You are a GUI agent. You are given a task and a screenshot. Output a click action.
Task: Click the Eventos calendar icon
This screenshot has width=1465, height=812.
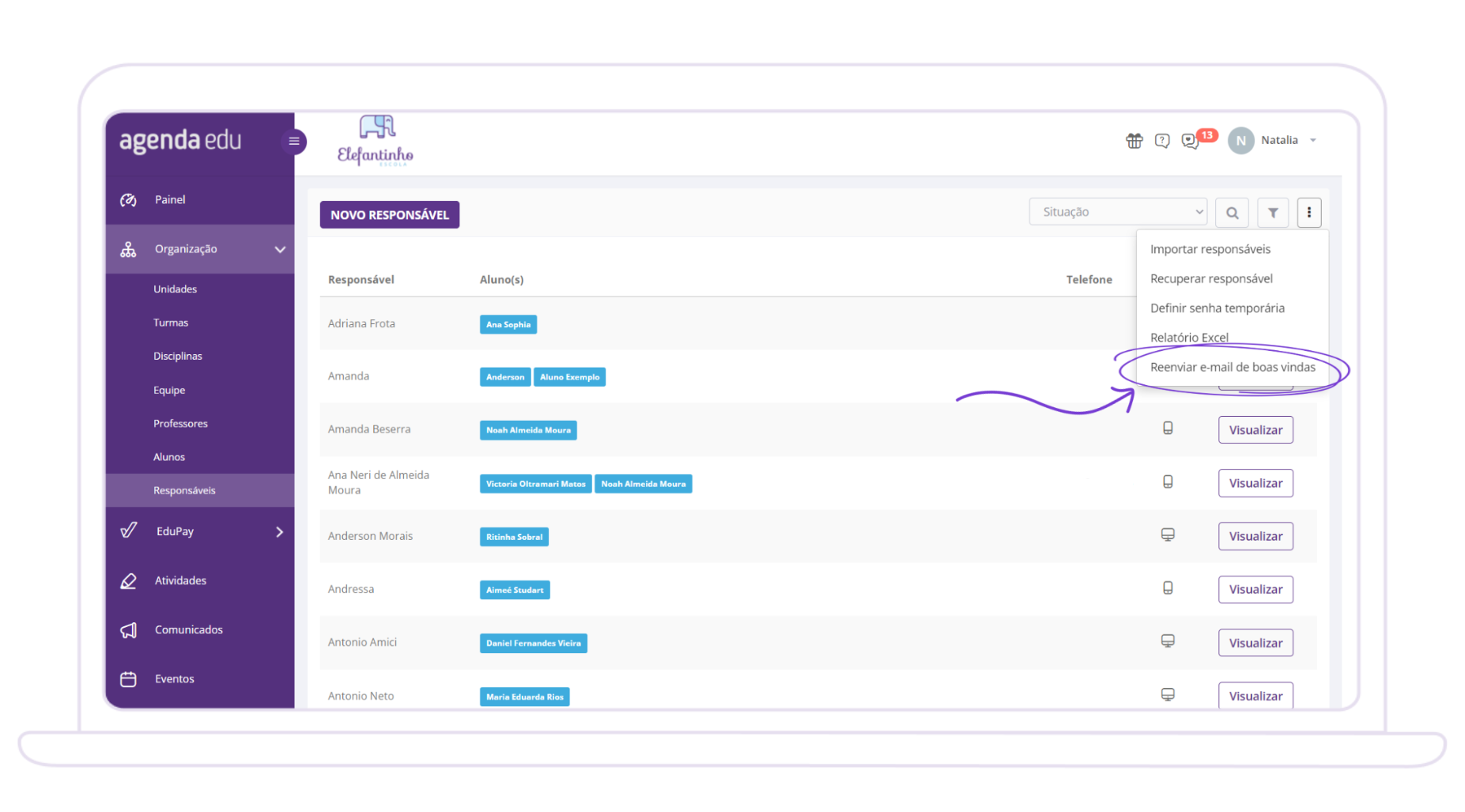[x=128, y=679]
